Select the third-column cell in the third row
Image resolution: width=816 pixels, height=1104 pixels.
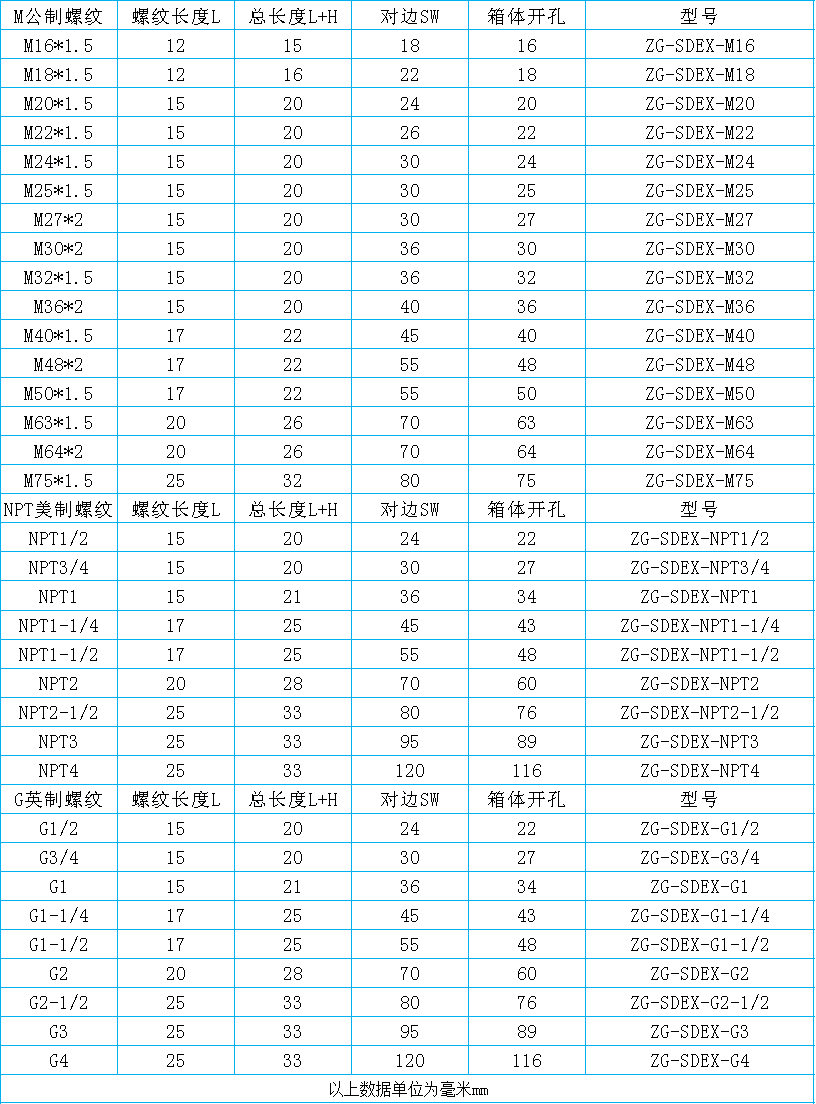[x=293, y=73]
